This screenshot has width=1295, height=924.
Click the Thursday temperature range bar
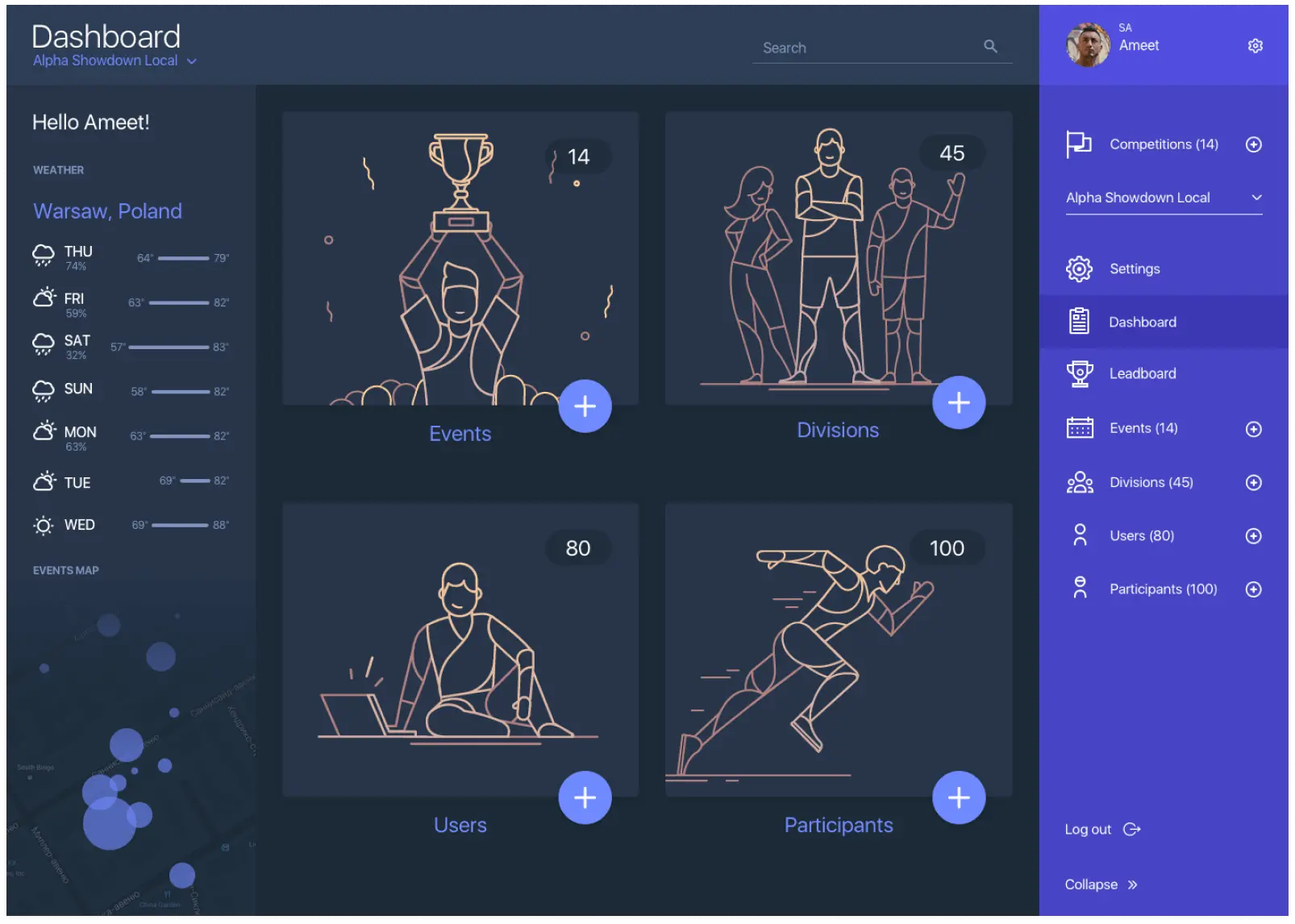pyautogui.click(x=183, y=258)
